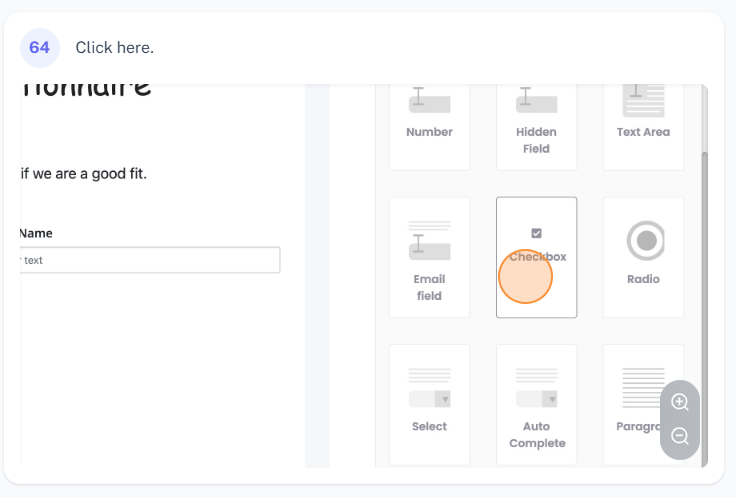Viewport: 736px width, 497px height.
Task: Pick the Email field tile
Action: (429, 258)
